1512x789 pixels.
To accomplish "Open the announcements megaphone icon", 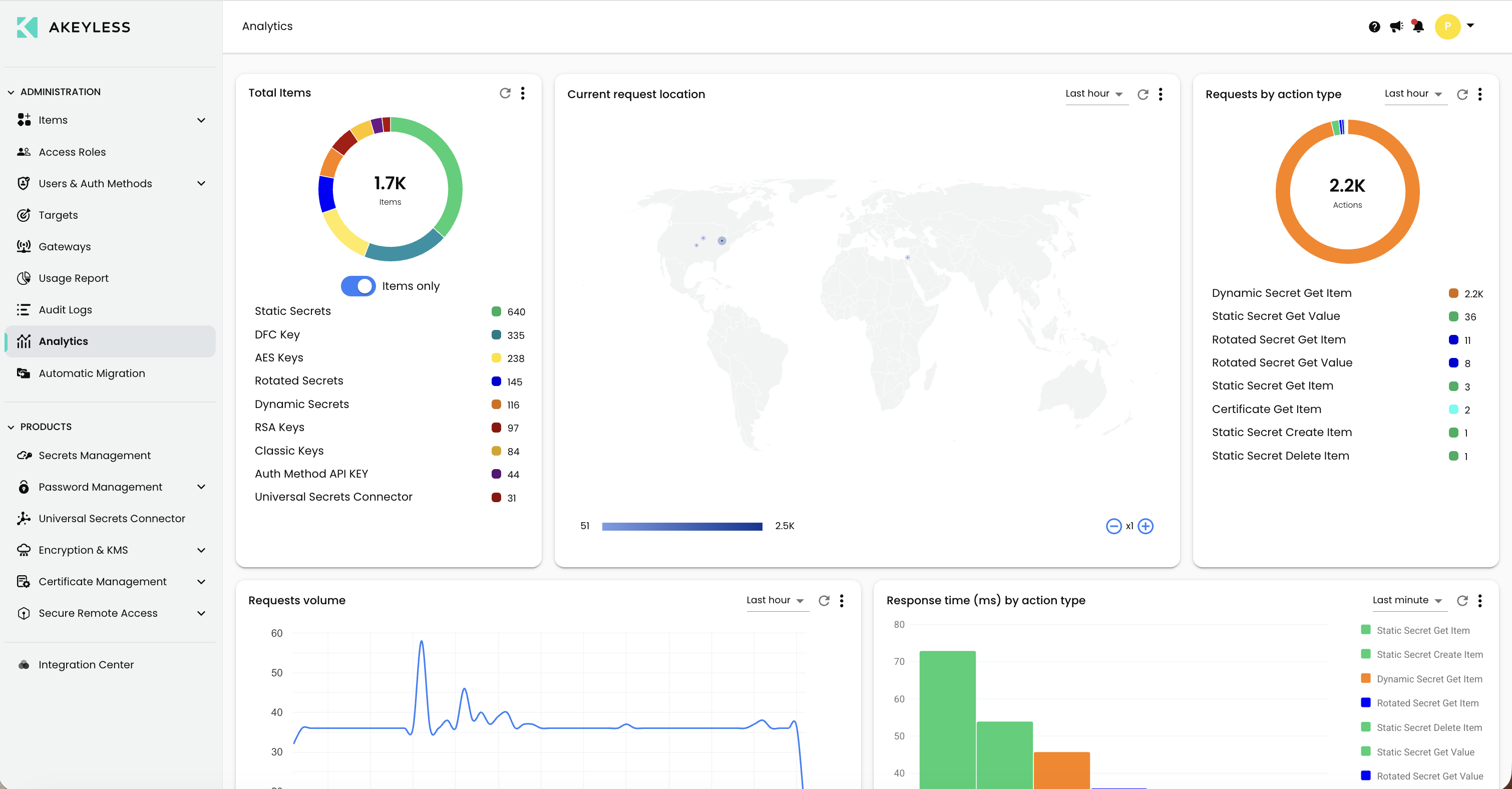I will point(1396,27).
